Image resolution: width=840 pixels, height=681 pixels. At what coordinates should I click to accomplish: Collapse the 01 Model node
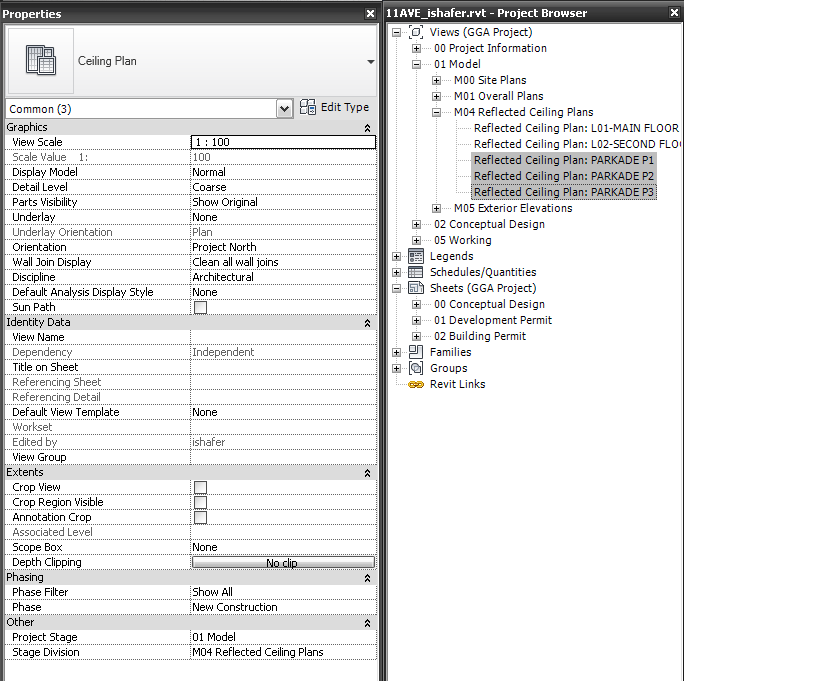(416, 64)
